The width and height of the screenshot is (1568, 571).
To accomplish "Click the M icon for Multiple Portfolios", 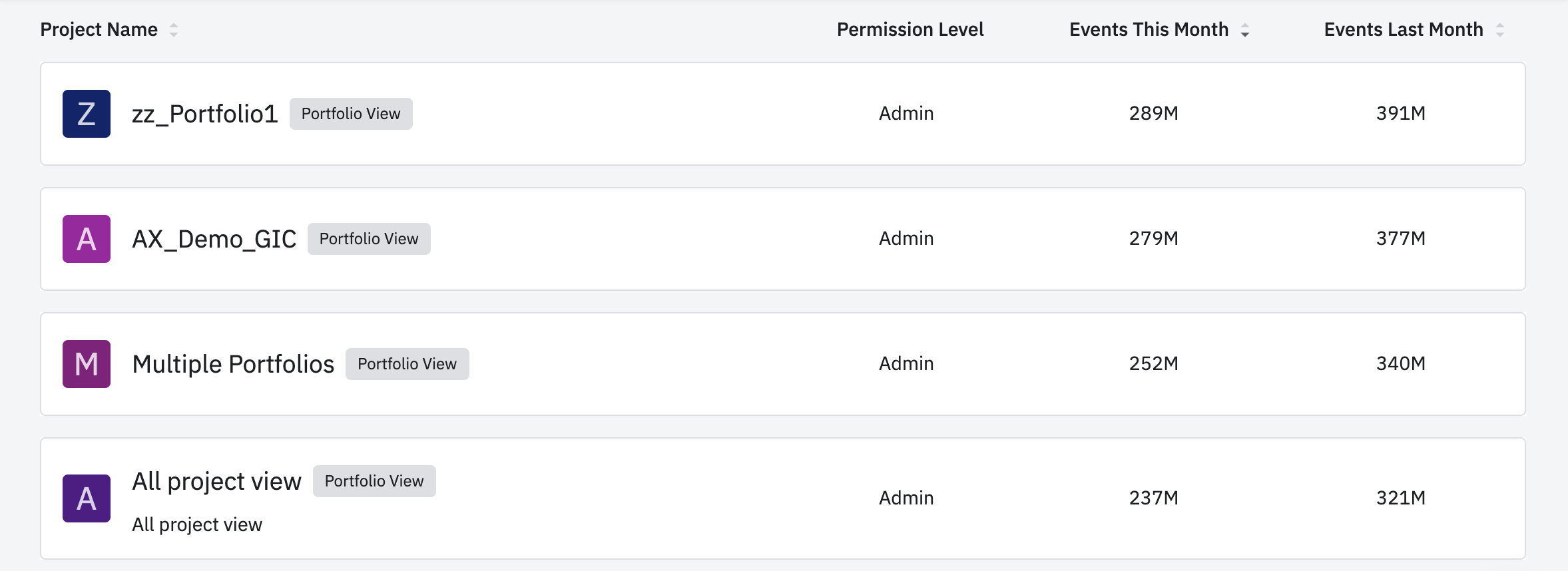I will [87, 364].
